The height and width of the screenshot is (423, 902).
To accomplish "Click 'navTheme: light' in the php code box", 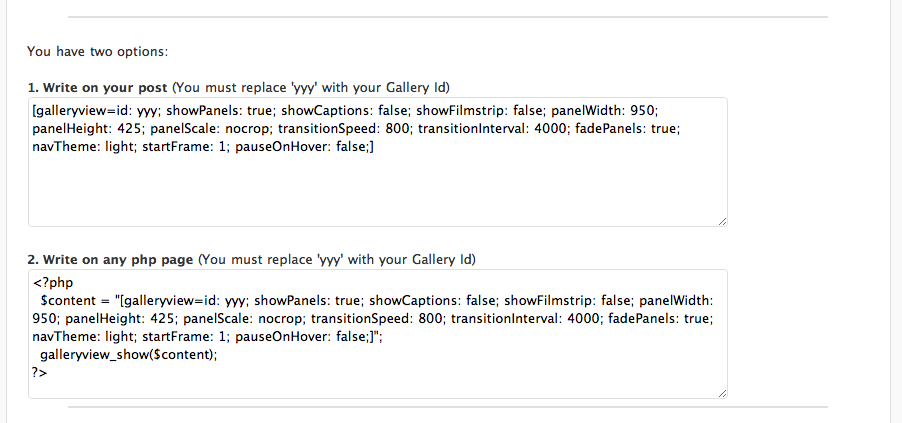I will (81, 337).
